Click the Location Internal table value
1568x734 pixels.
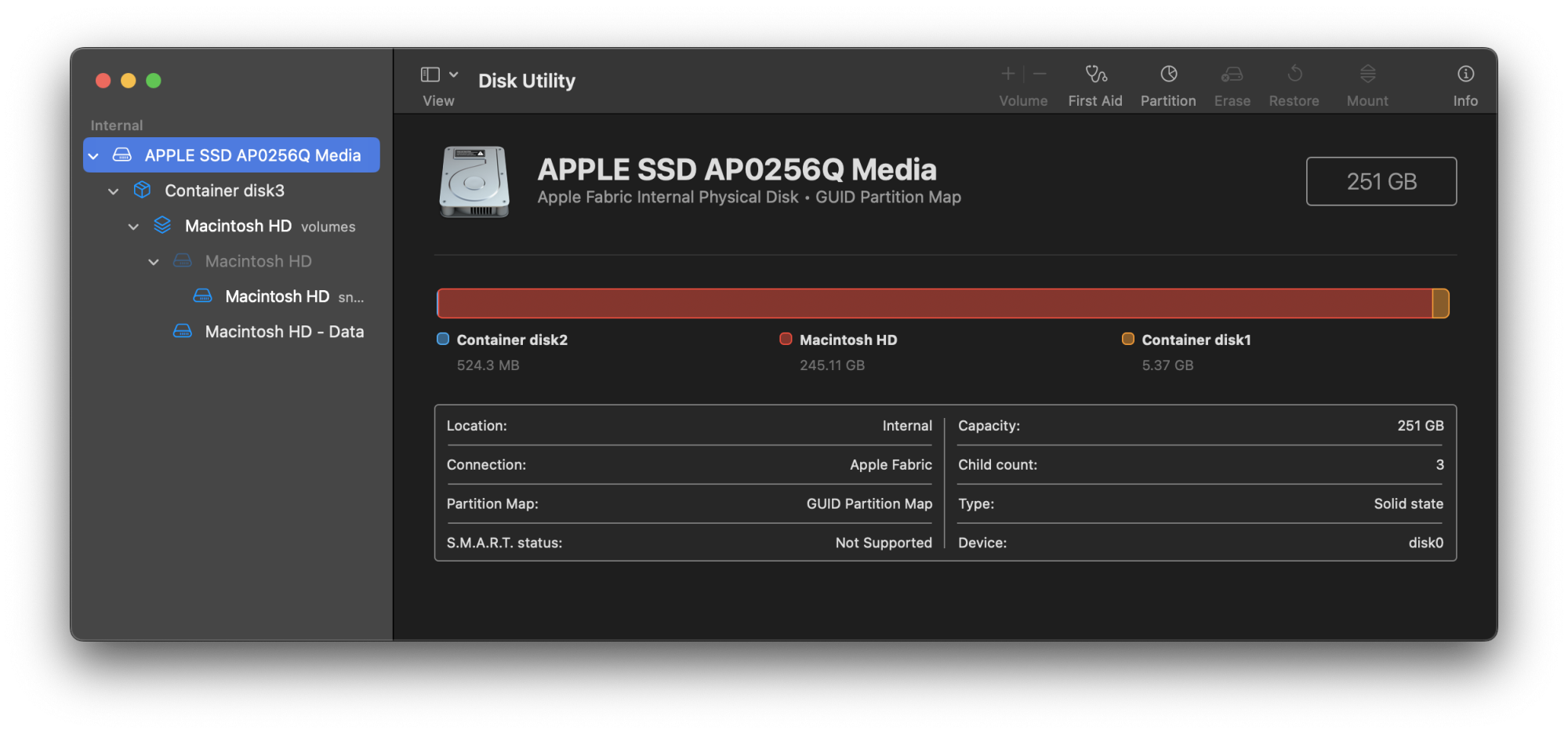[x=907, y=426]
